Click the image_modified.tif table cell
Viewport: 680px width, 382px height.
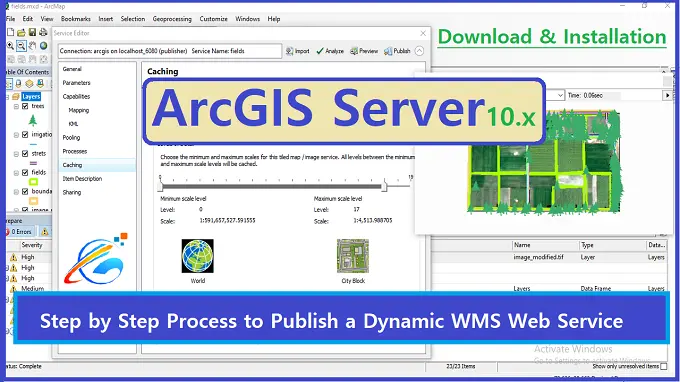click(539, 258)
